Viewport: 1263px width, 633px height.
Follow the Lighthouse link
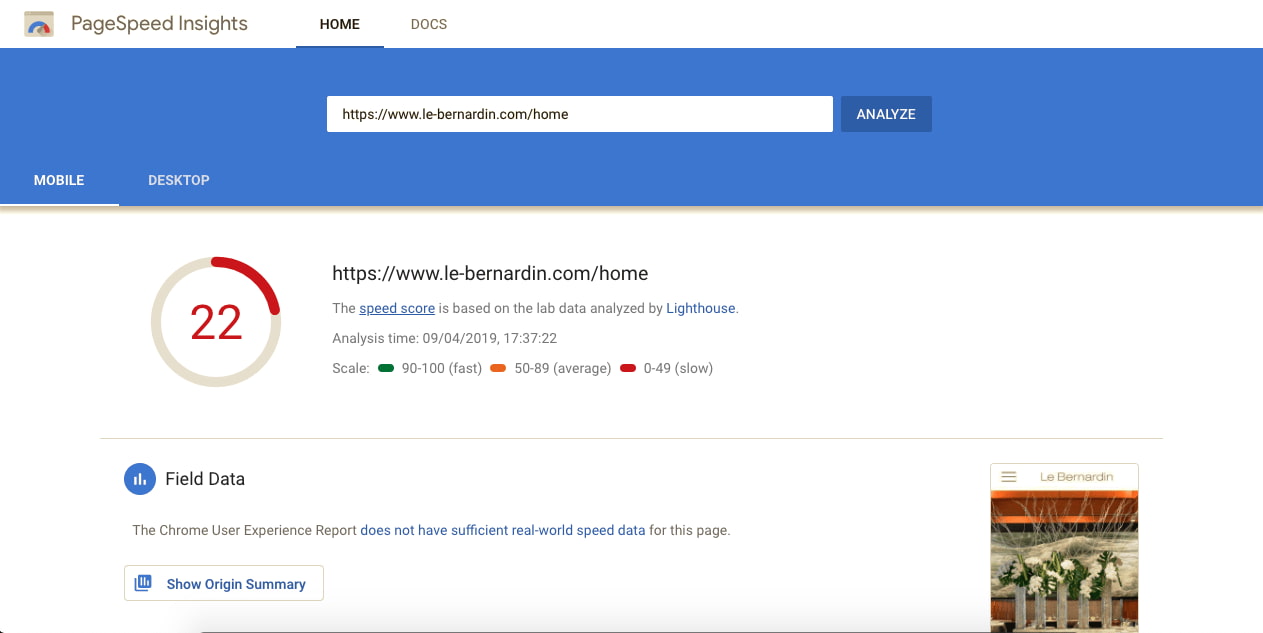tap(700, 308)
